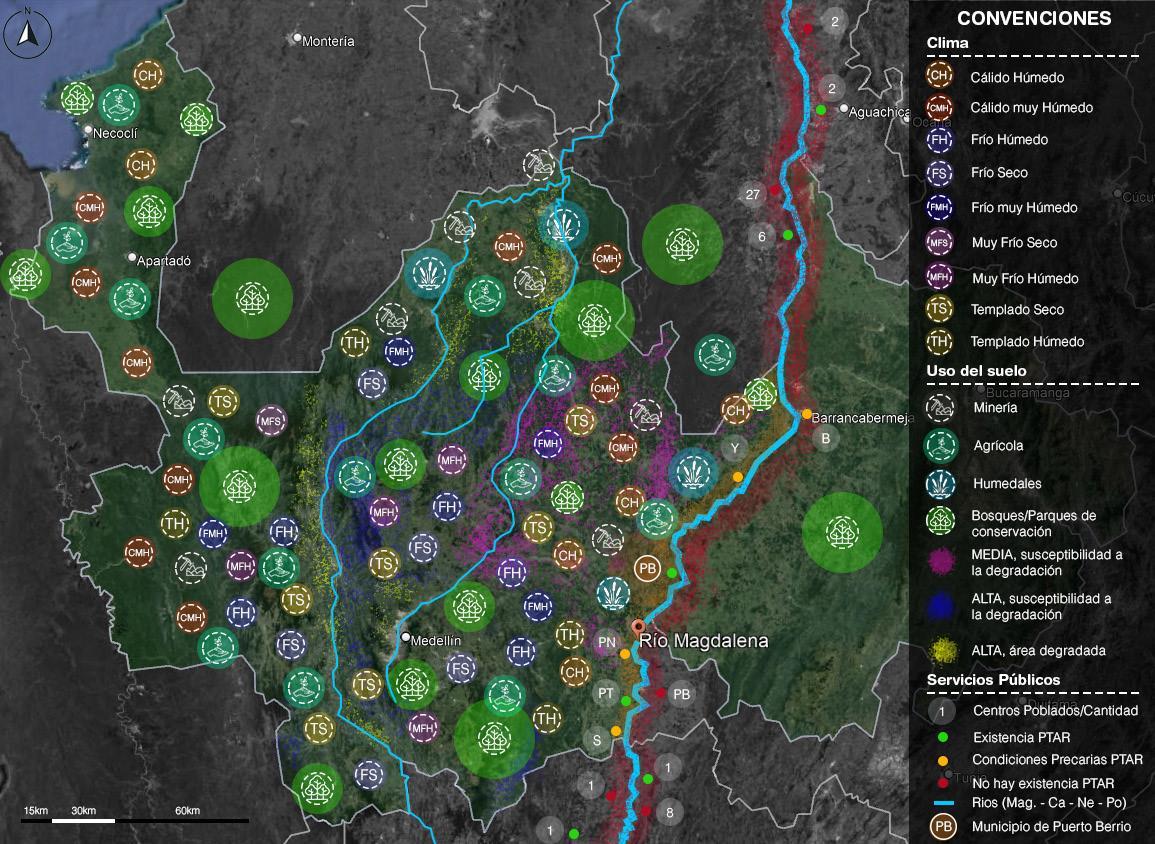This screenshot has height=844, width=1155.
Task: Click the Apartadó city label
Action: click(164, 261)
